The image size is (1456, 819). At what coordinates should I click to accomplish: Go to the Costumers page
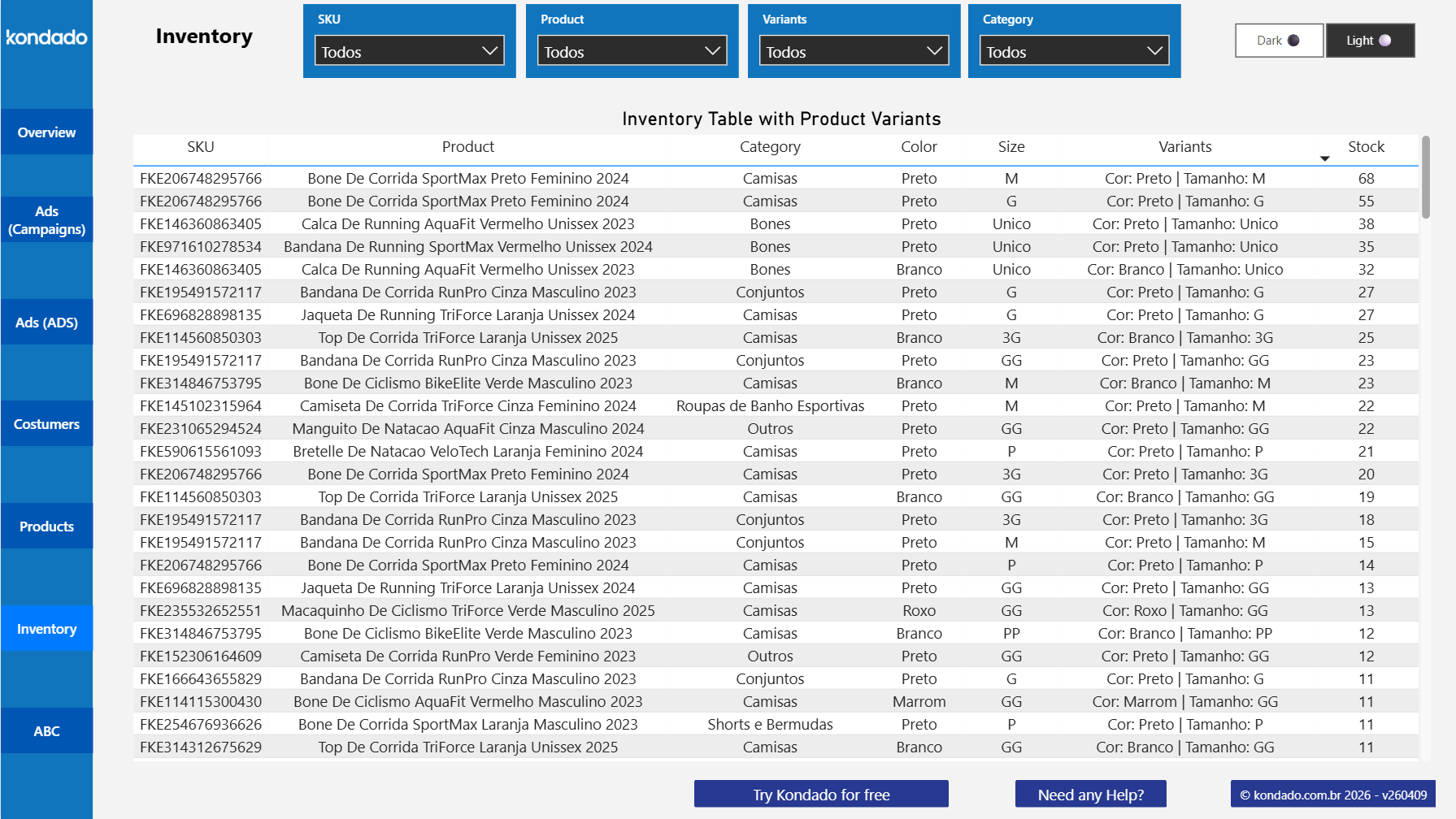pyautogui.click(x=46, y=423)
